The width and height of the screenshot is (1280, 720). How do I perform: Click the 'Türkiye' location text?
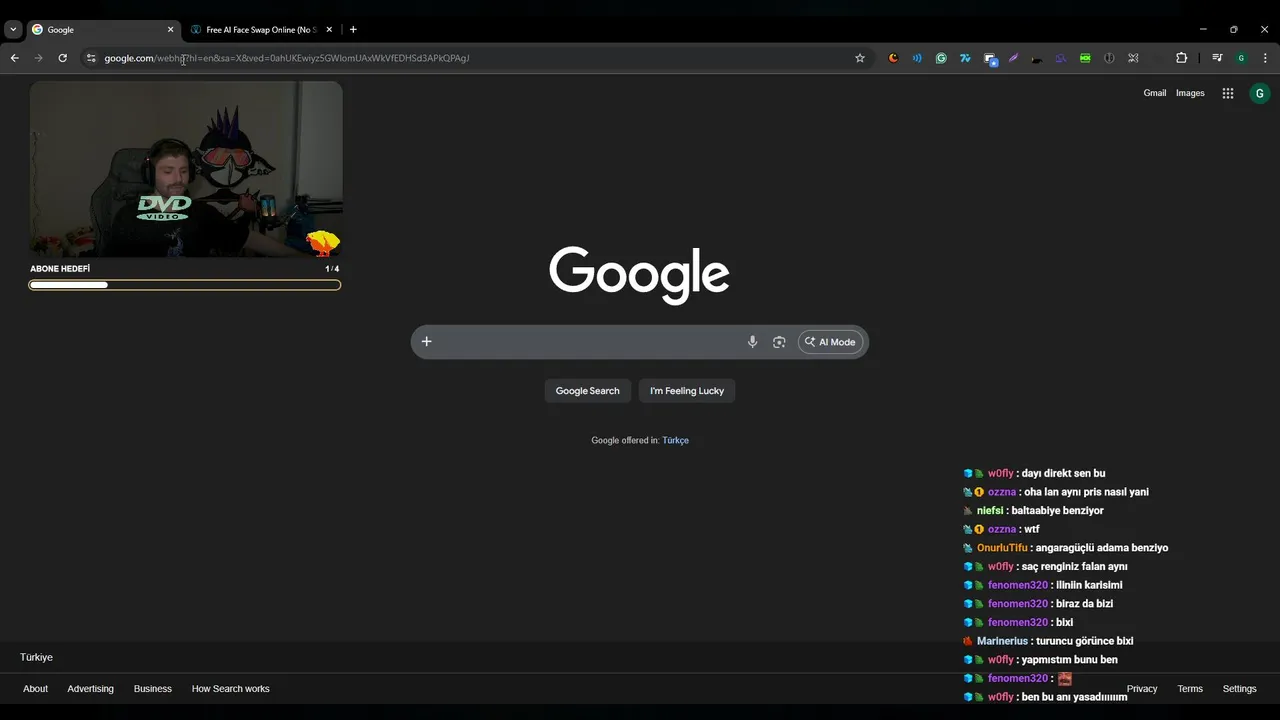pyautogui.click(x=36, y=657)
